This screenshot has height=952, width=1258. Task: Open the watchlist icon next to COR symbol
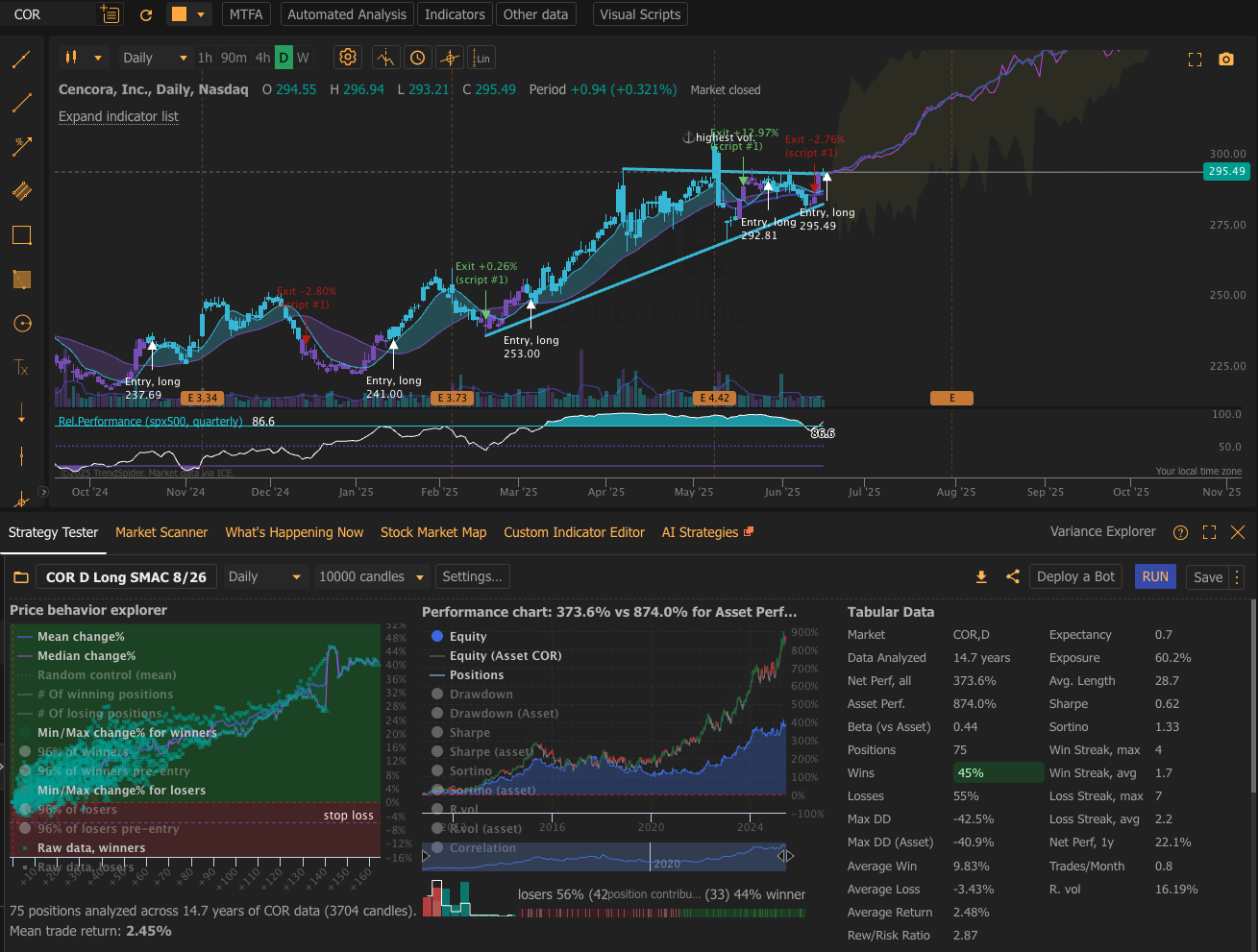[x=111, y=14]
